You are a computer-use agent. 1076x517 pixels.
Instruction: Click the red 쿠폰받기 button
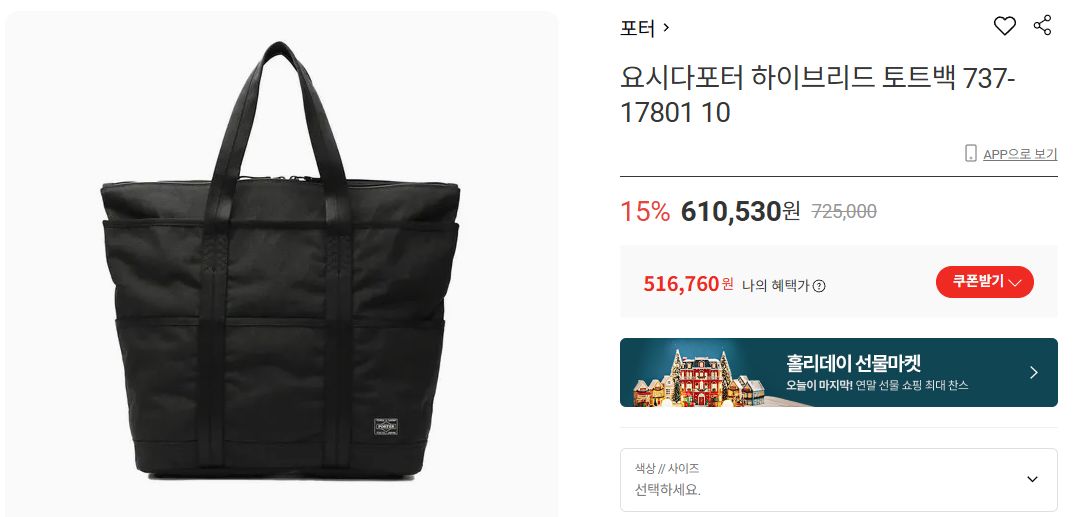(984, 282)
